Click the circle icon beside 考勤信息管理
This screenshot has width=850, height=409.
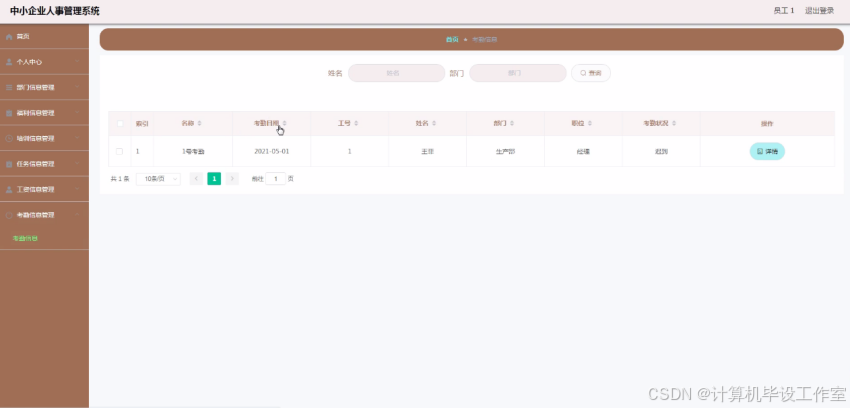click(9, 215)
